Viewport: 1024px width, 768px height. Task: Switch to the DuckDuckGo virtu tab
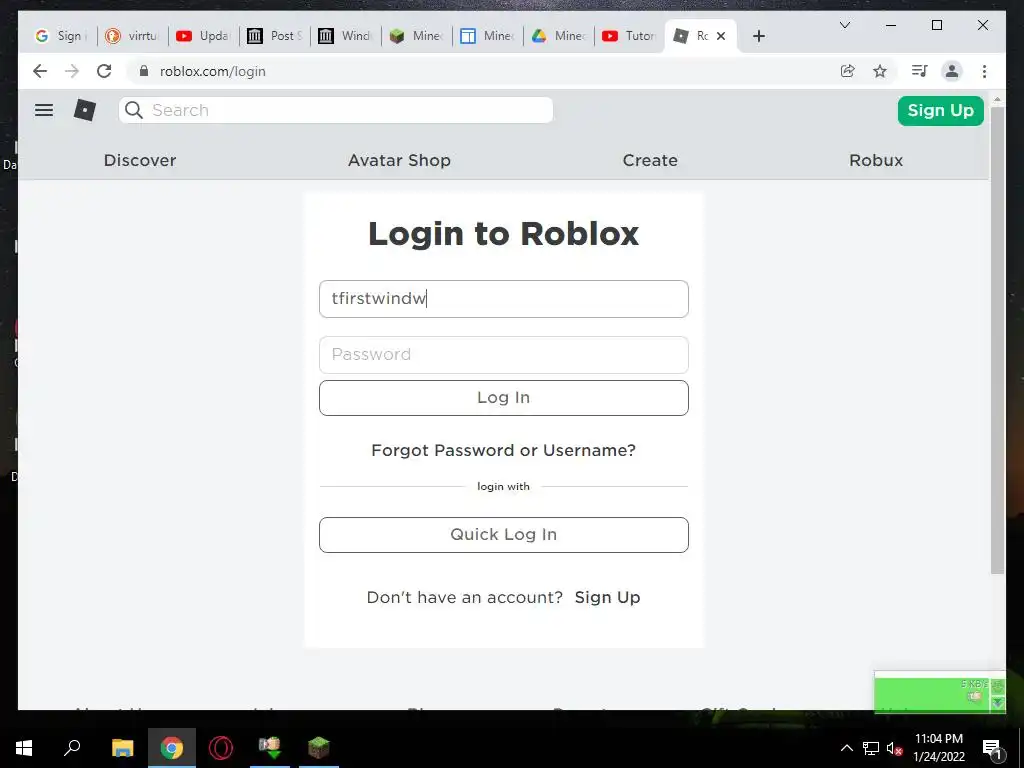pos(132,36)
